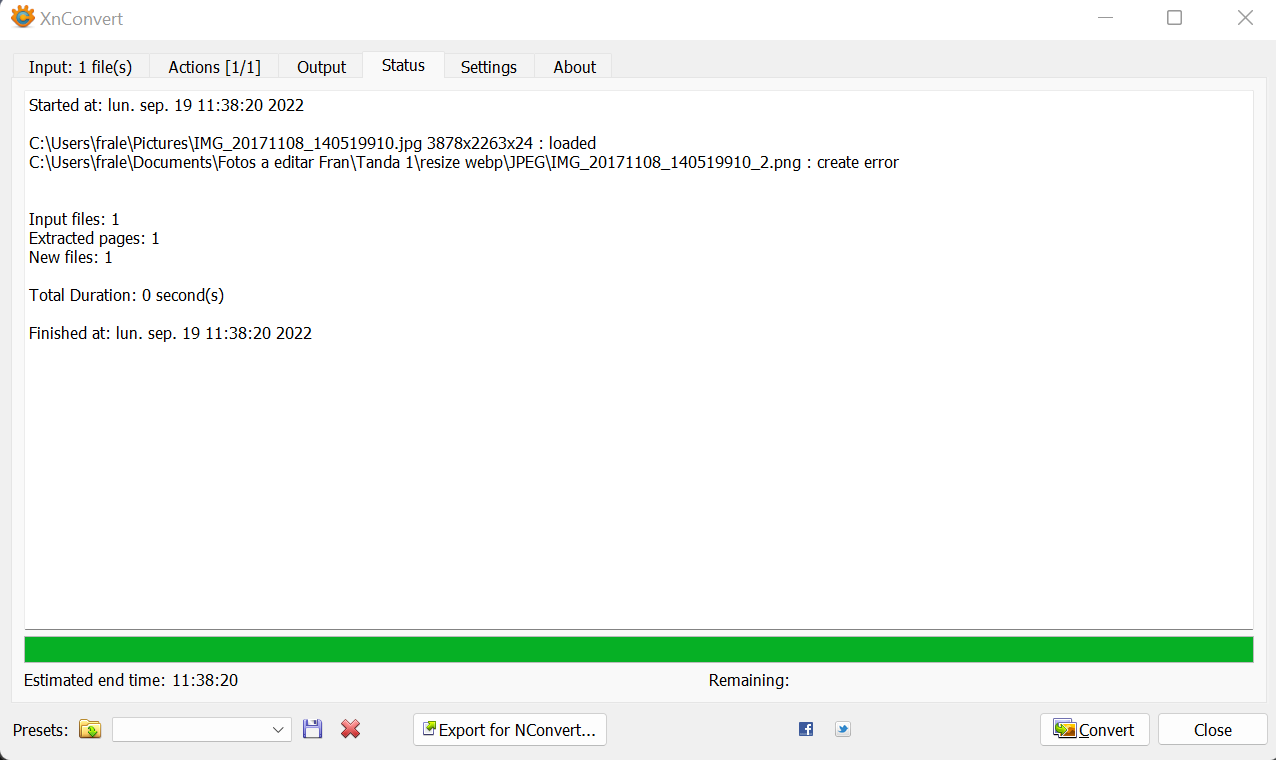Save preset with the floppy disk icon
The height and width of the screenshot is (760, 1276).
click(313, 729)
